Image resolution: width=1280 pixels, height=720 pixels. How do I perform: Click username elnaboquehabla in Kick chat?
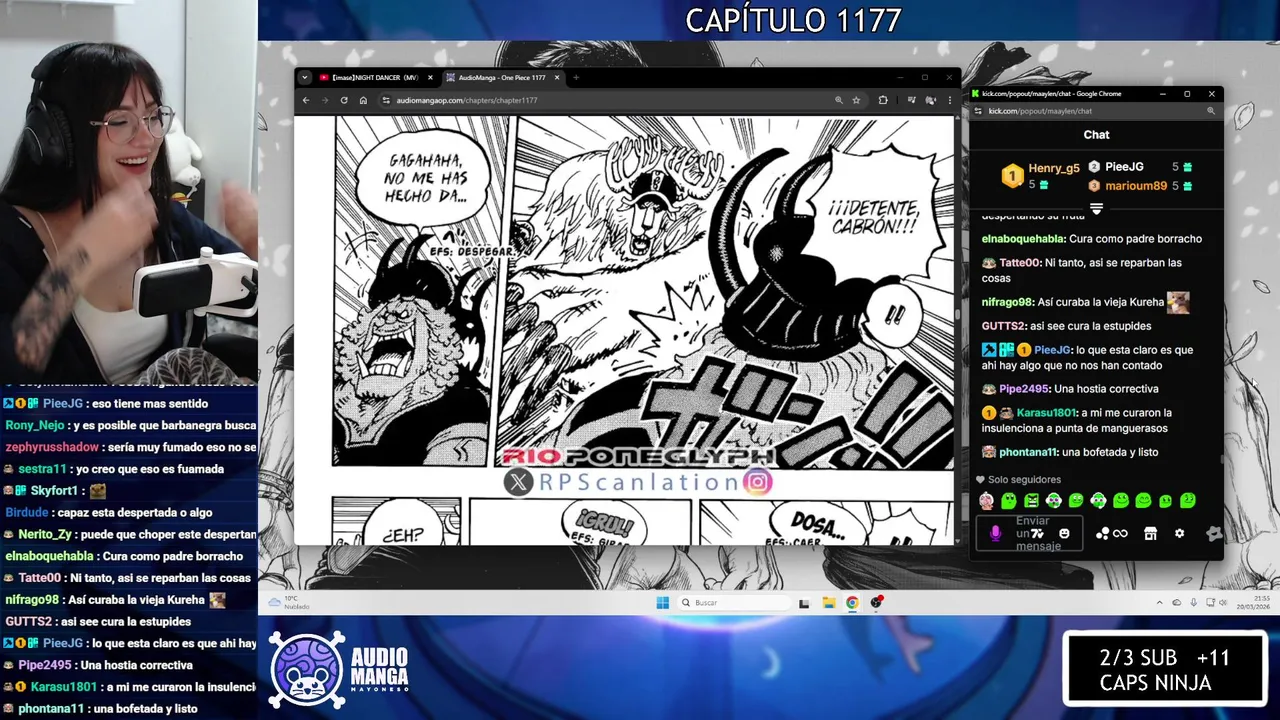pyautogui.click(x=1023, y=239)
